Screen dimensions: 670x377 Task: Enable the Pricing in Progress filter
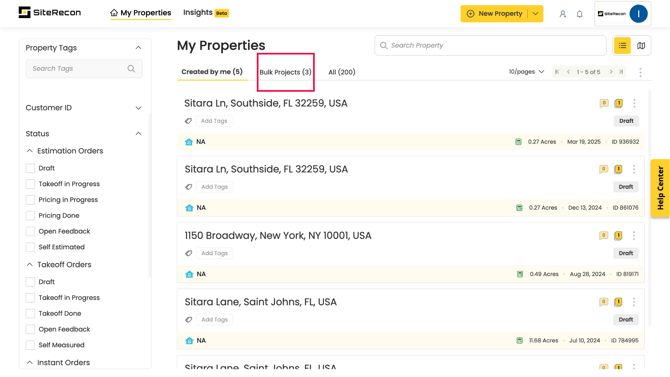pos(30,200)
